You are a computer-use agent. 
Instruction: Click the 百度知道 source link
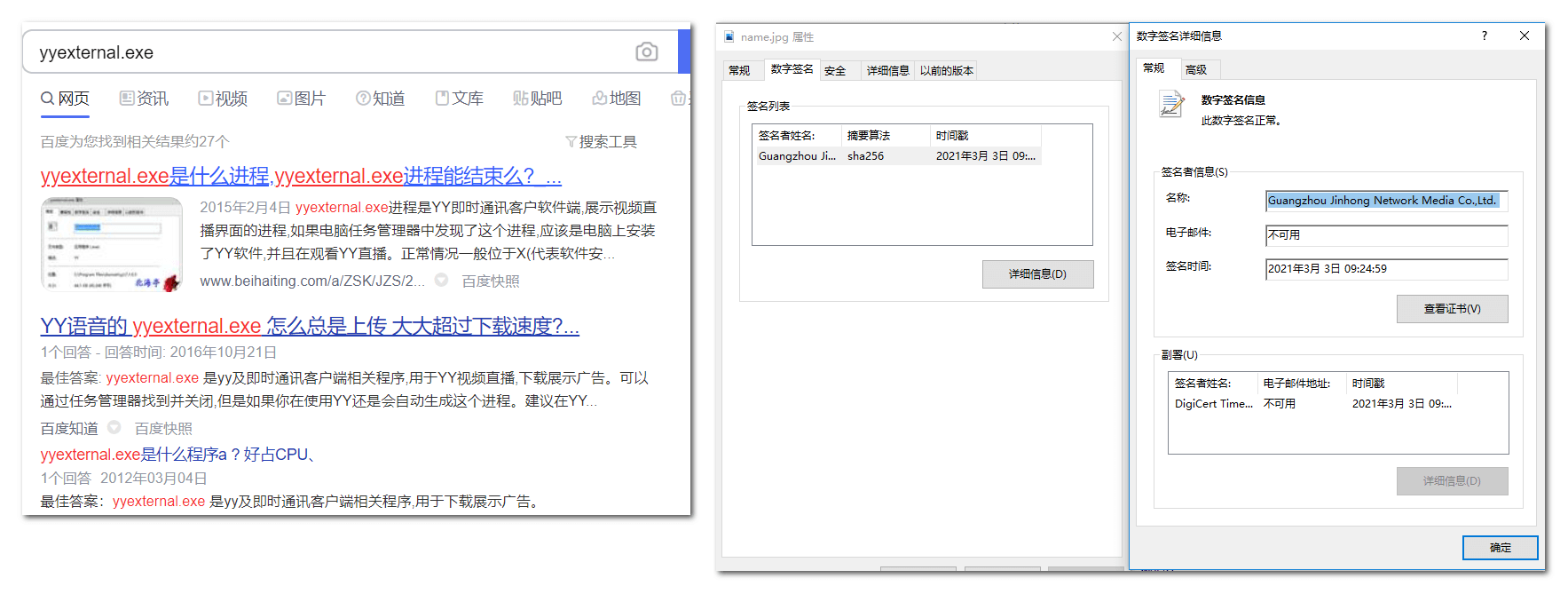[x=69, y=428]
